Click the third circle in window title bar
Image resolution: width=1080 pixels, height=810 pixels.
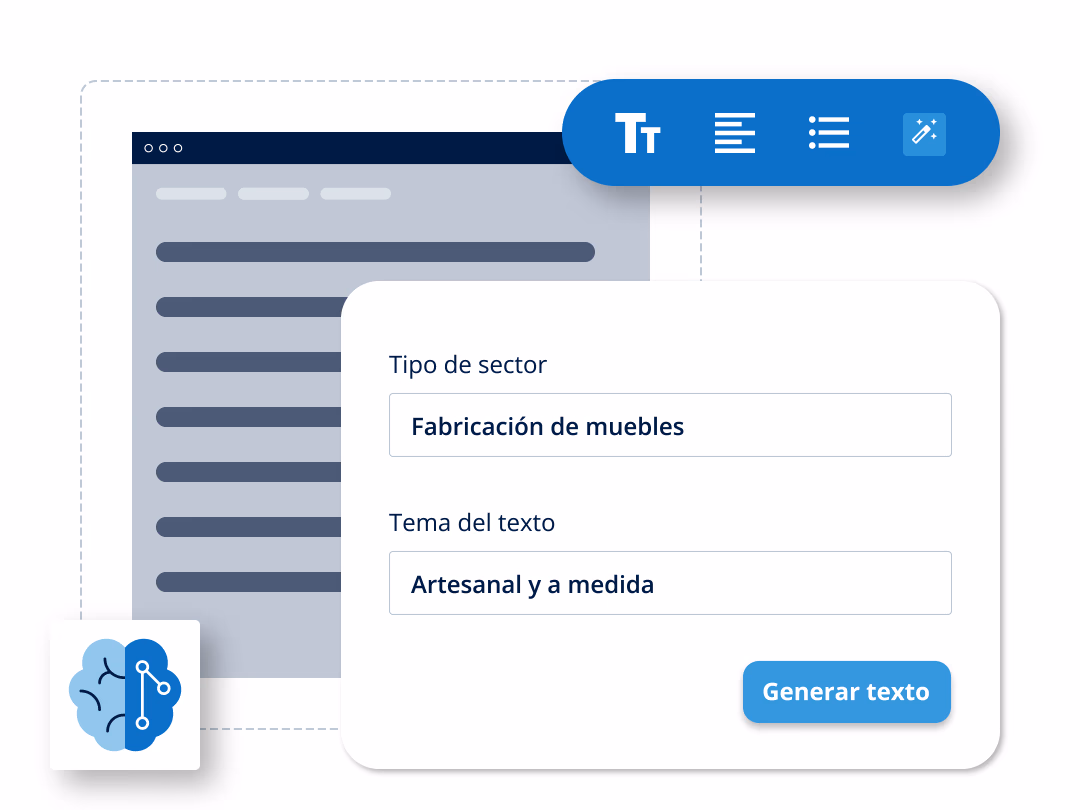click(x=178, y=148)
